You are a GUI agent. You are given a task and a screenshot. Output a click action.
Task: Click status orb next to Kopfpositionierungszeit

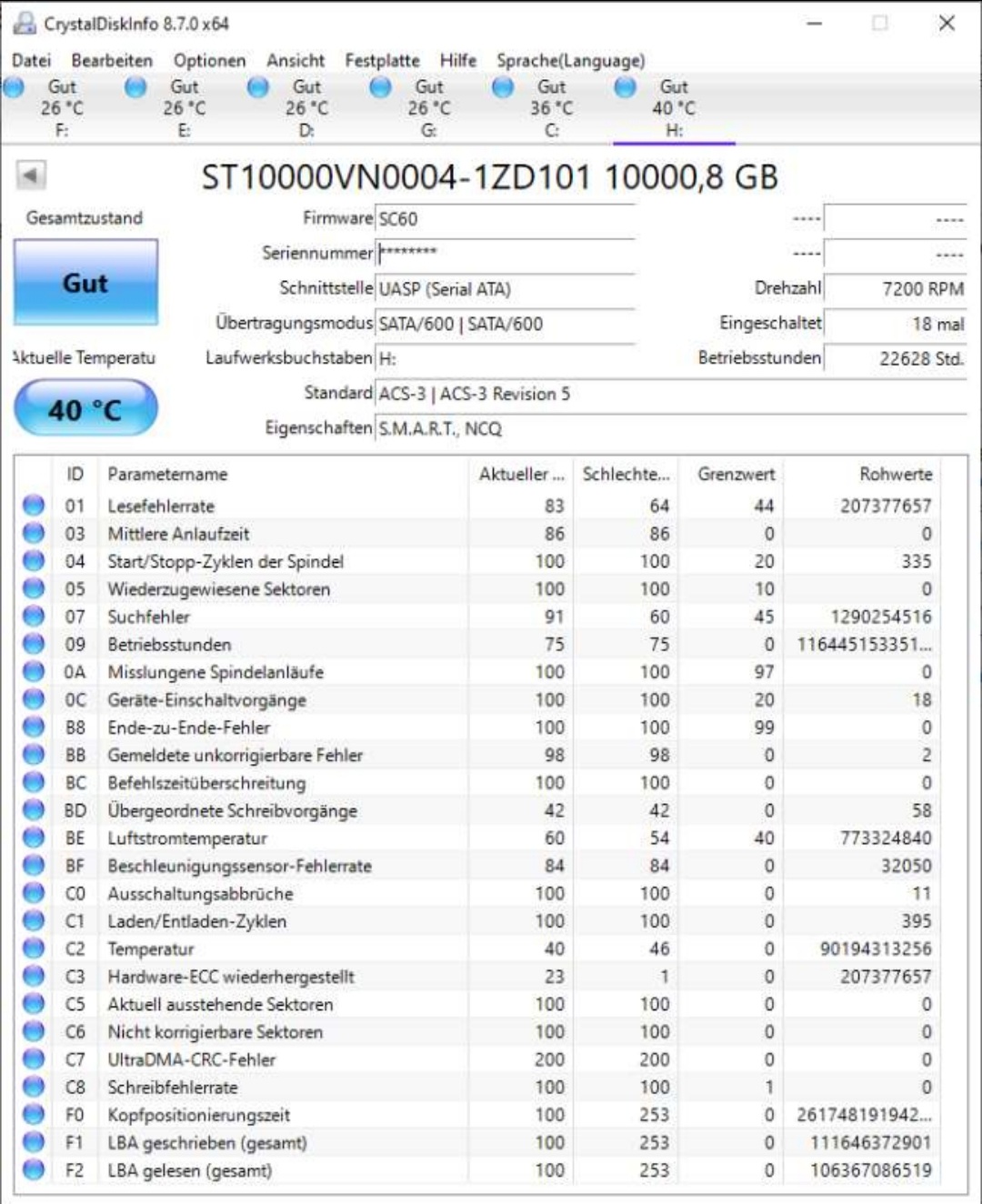pyautogui.click(x=34, y=1115)
